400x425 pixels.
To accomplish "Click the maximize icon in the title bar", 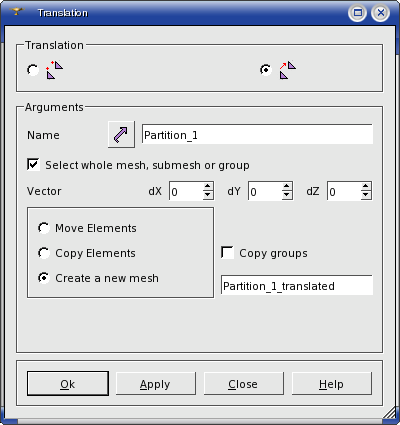I will 358,13.
